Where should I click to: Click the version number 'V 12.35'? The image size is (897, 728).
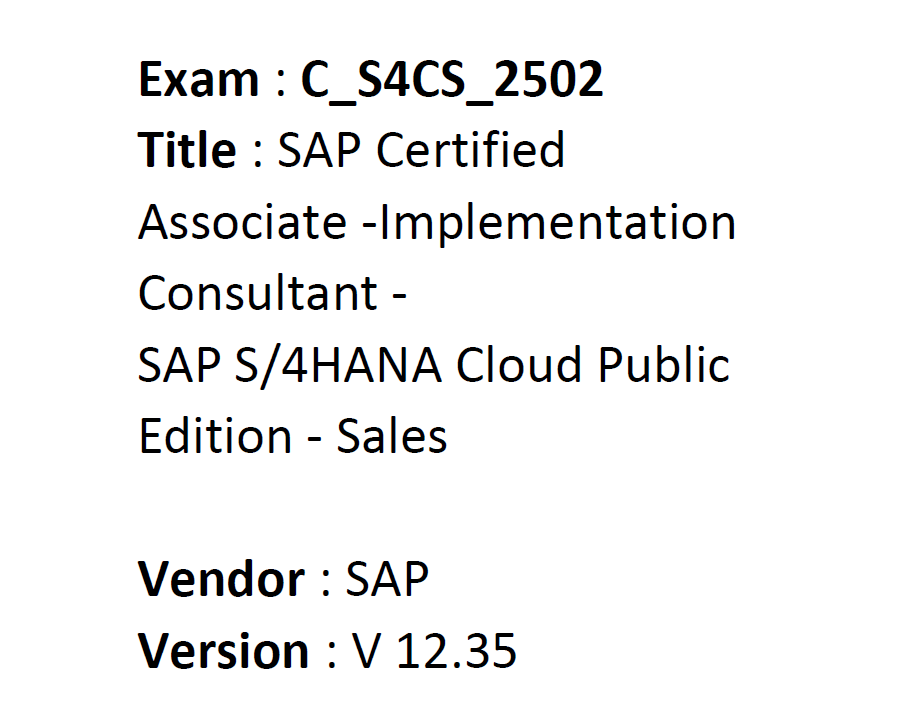pos(434,651)
